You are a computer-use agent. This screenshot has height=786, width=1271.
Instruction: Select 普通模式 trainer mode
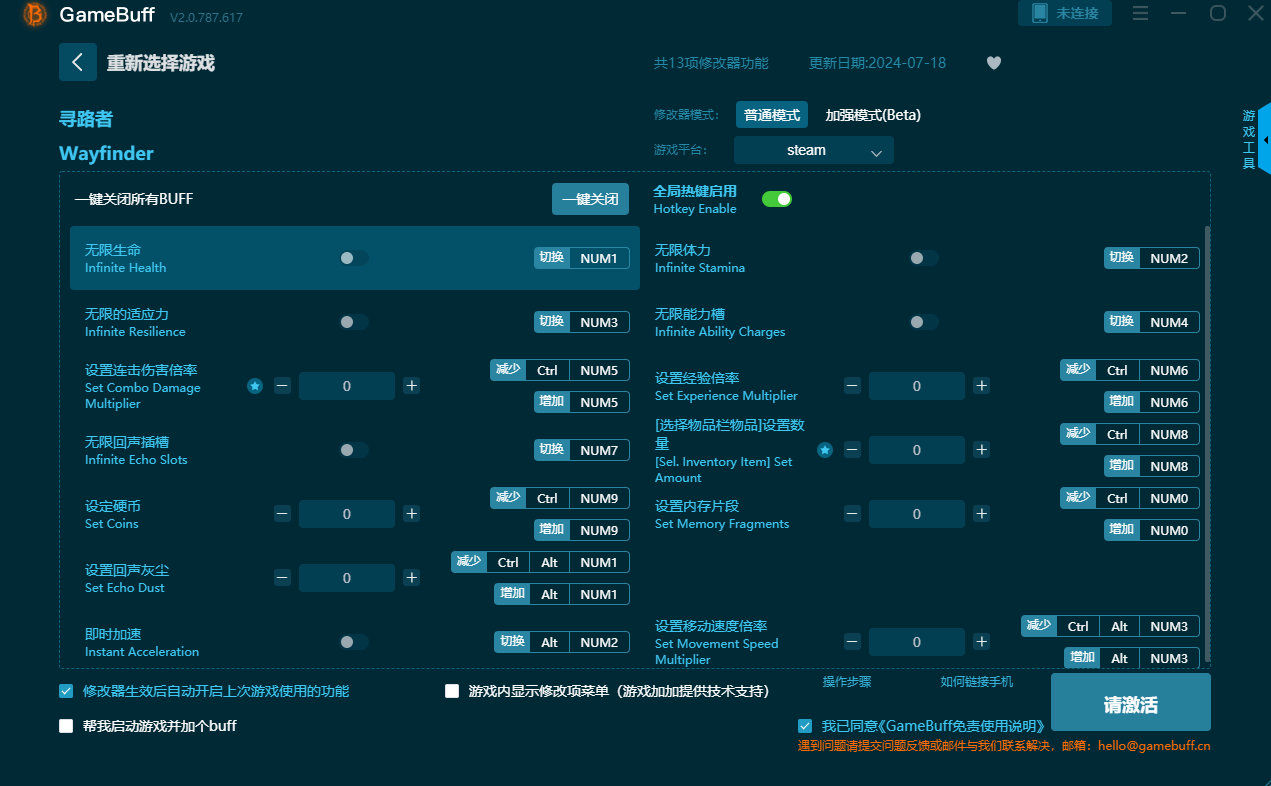[772, 115]
